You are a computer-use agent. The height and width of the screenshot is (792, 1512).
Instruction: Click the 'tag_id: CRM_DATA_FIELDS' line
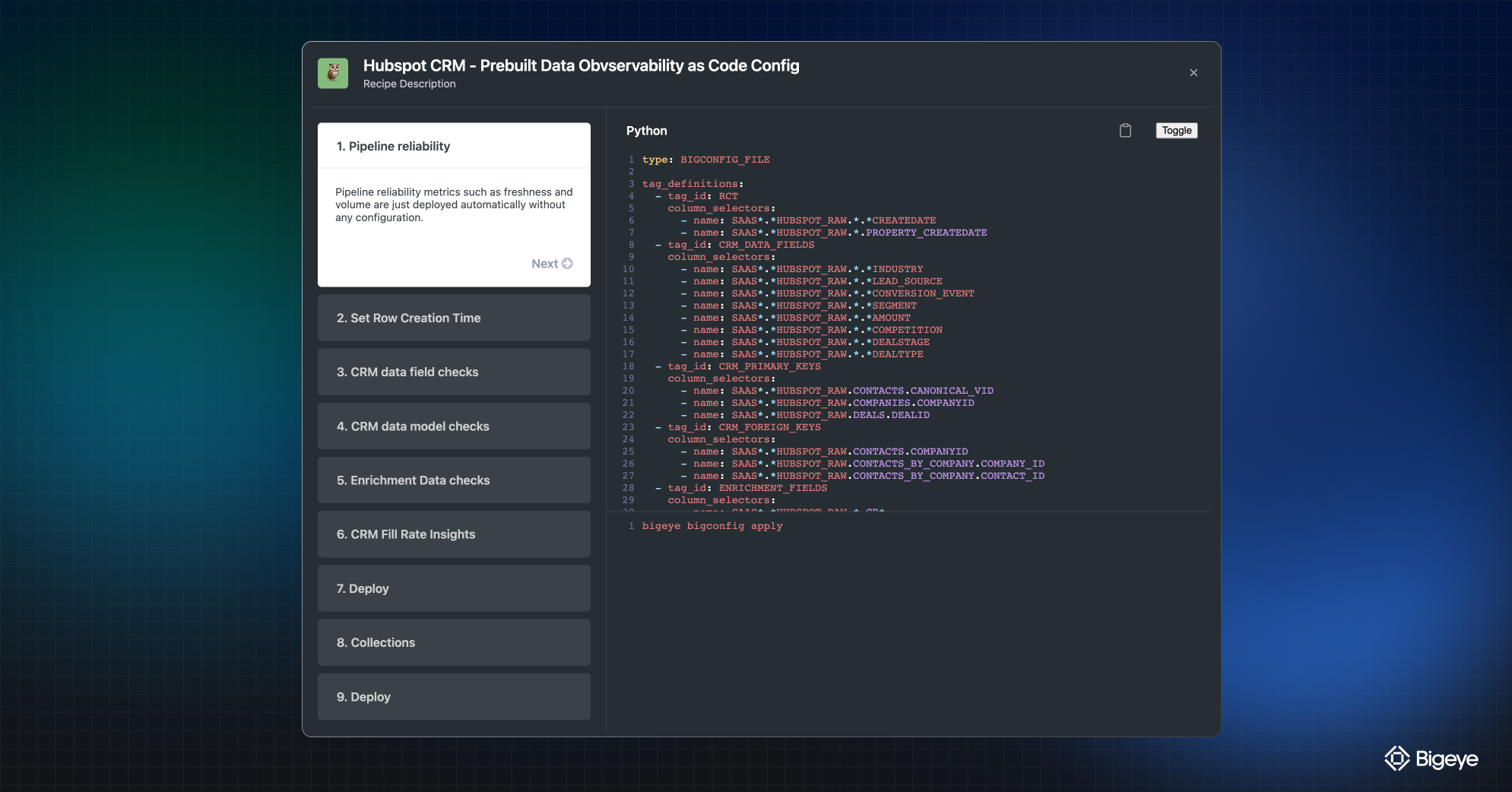pyautogui.click(x=734, y=245)
